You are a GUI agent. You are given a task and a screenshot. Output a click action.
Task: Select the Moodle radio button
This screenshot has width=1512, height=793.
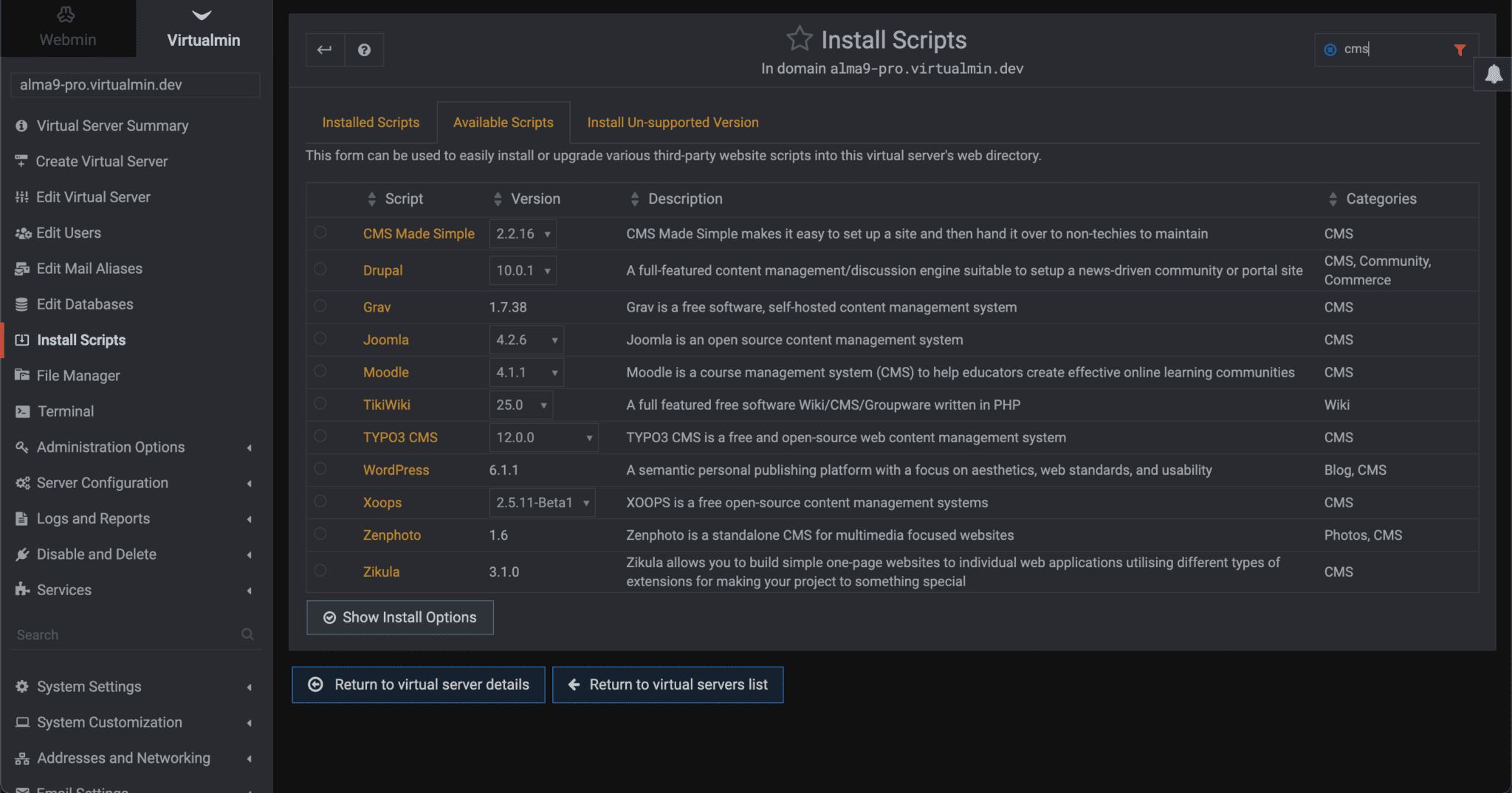320,371
